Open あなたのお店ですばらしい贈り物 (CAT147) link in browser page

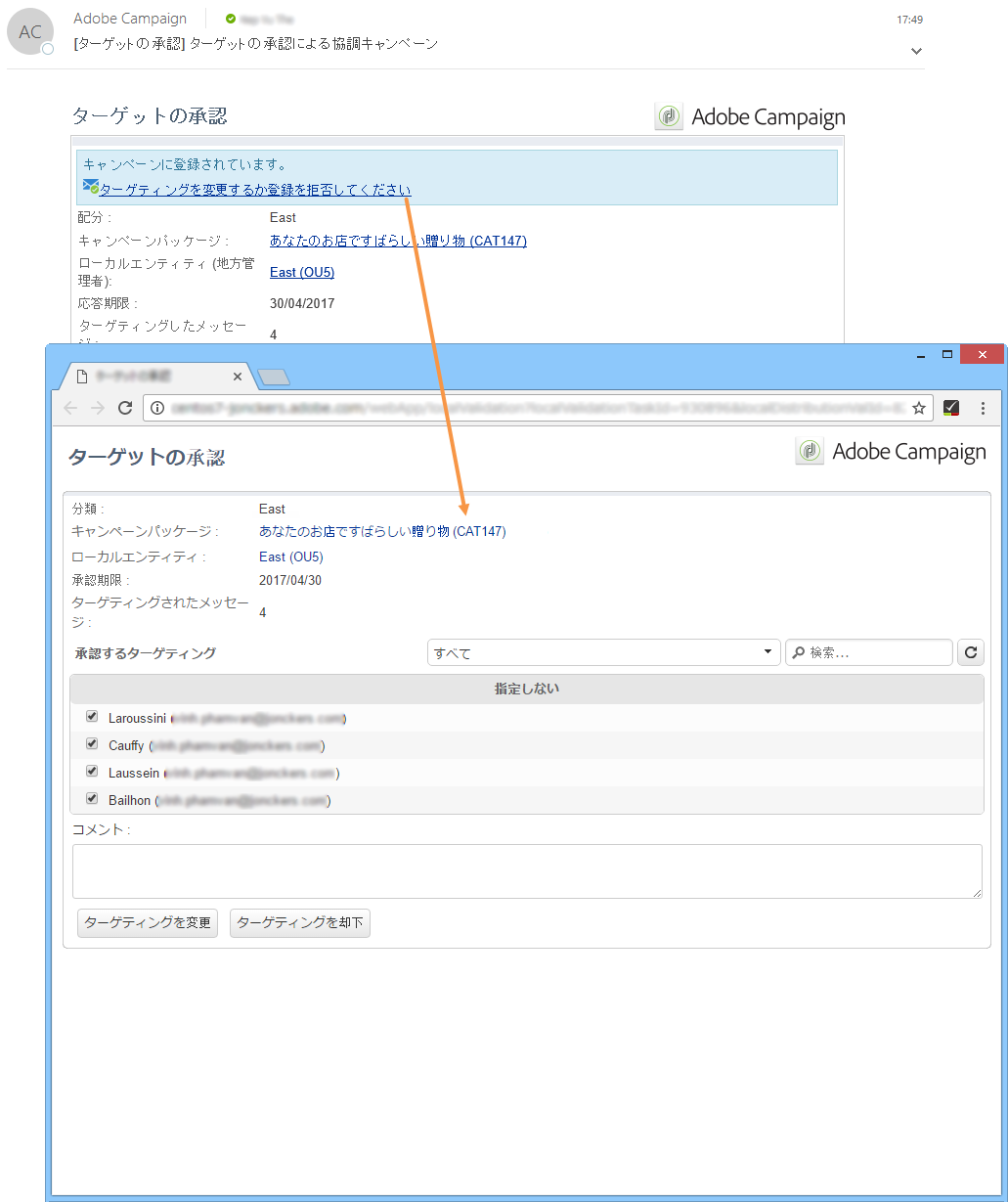382,532
